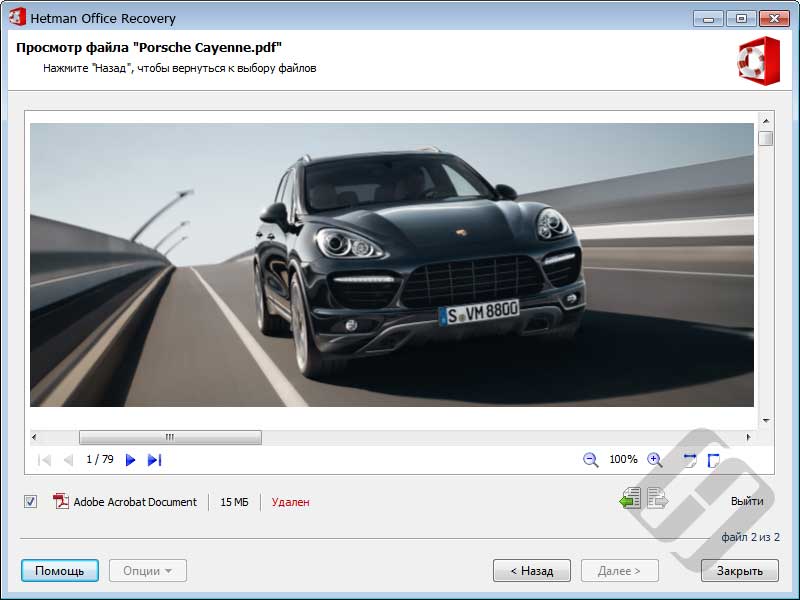Minimize the Hetman Office Recovery window

[708, 19]
